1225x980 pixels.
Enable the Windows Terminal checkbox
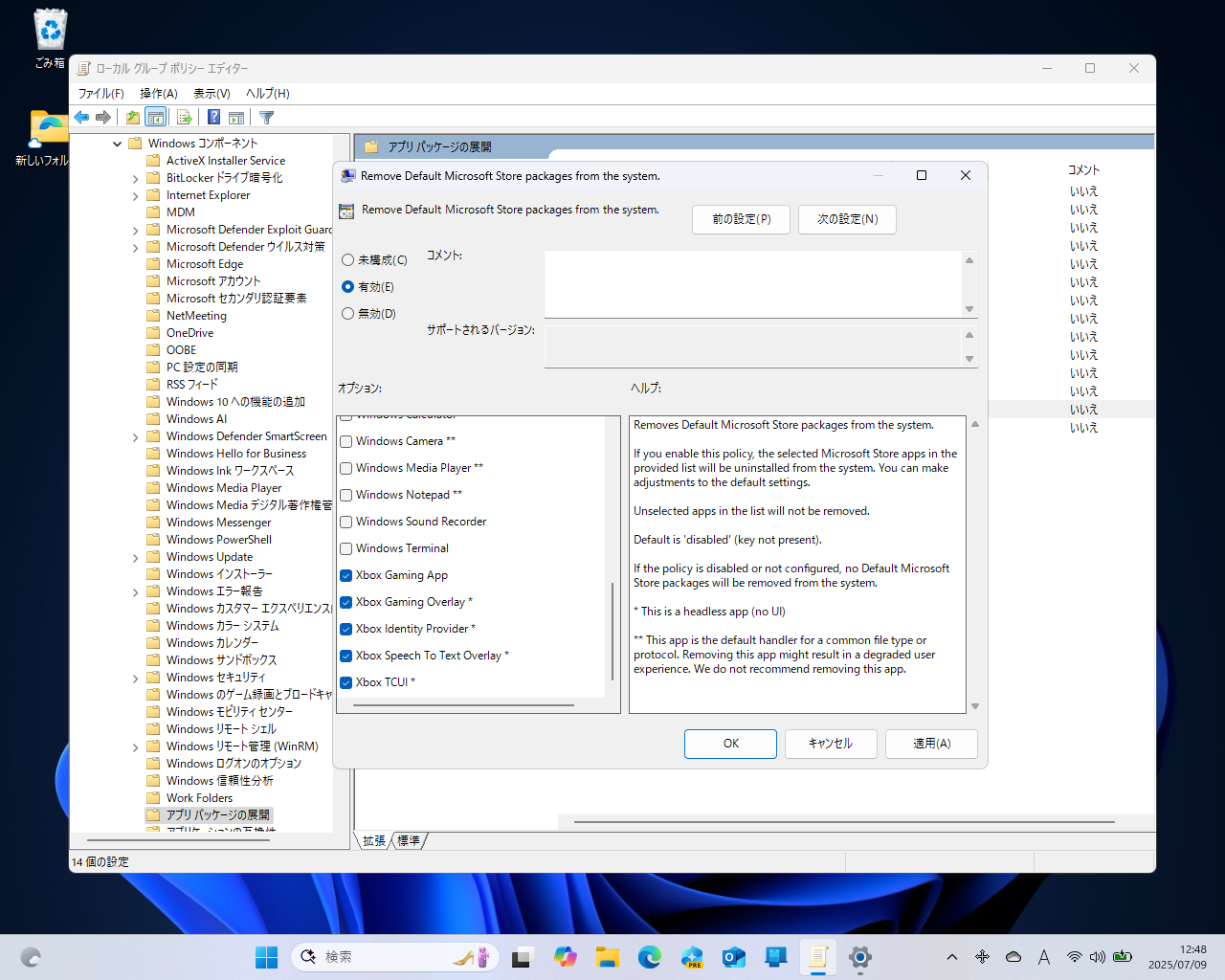[347, 548]
